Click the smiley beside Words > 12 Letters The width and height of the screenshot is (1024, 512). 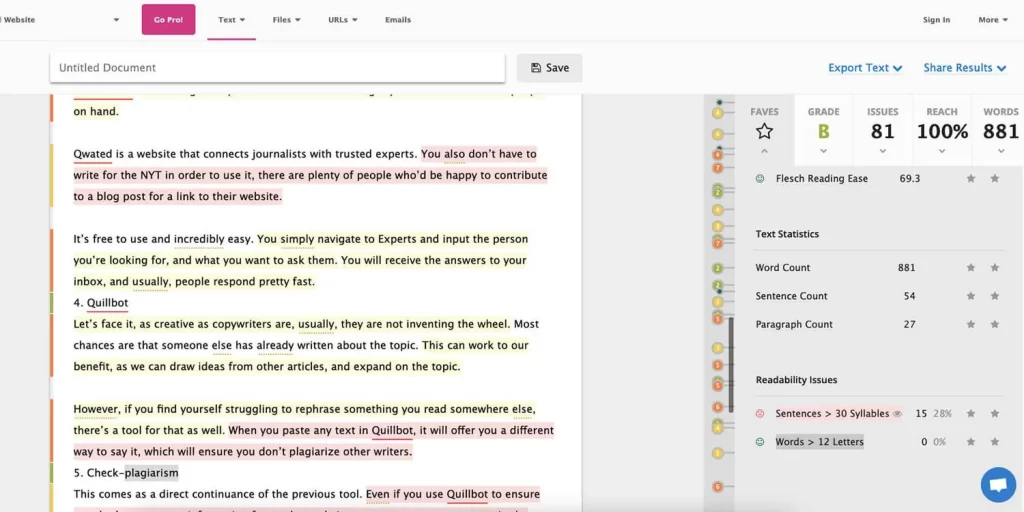tap(760, 442)
